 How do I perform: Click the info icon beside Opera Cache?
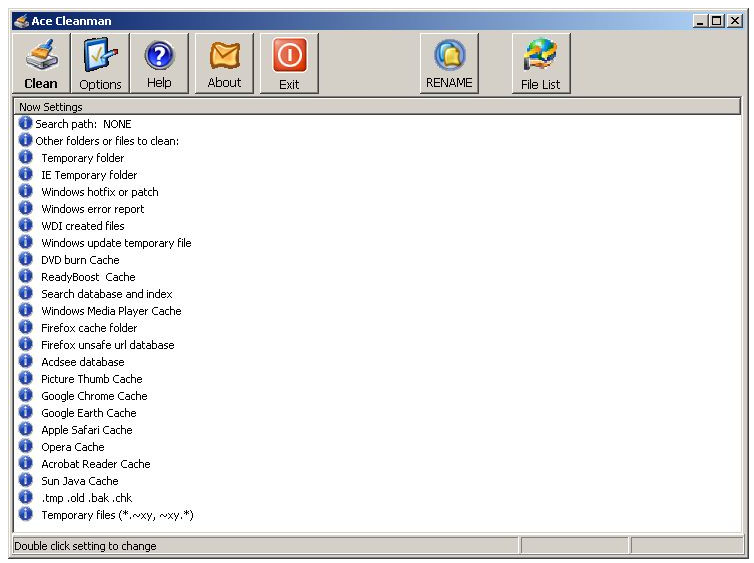(25, 447)
